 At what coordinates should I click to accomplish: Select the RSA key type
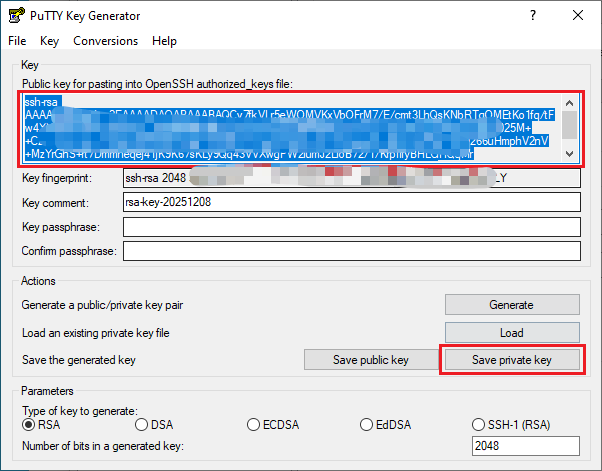click(x=41, y=425)
